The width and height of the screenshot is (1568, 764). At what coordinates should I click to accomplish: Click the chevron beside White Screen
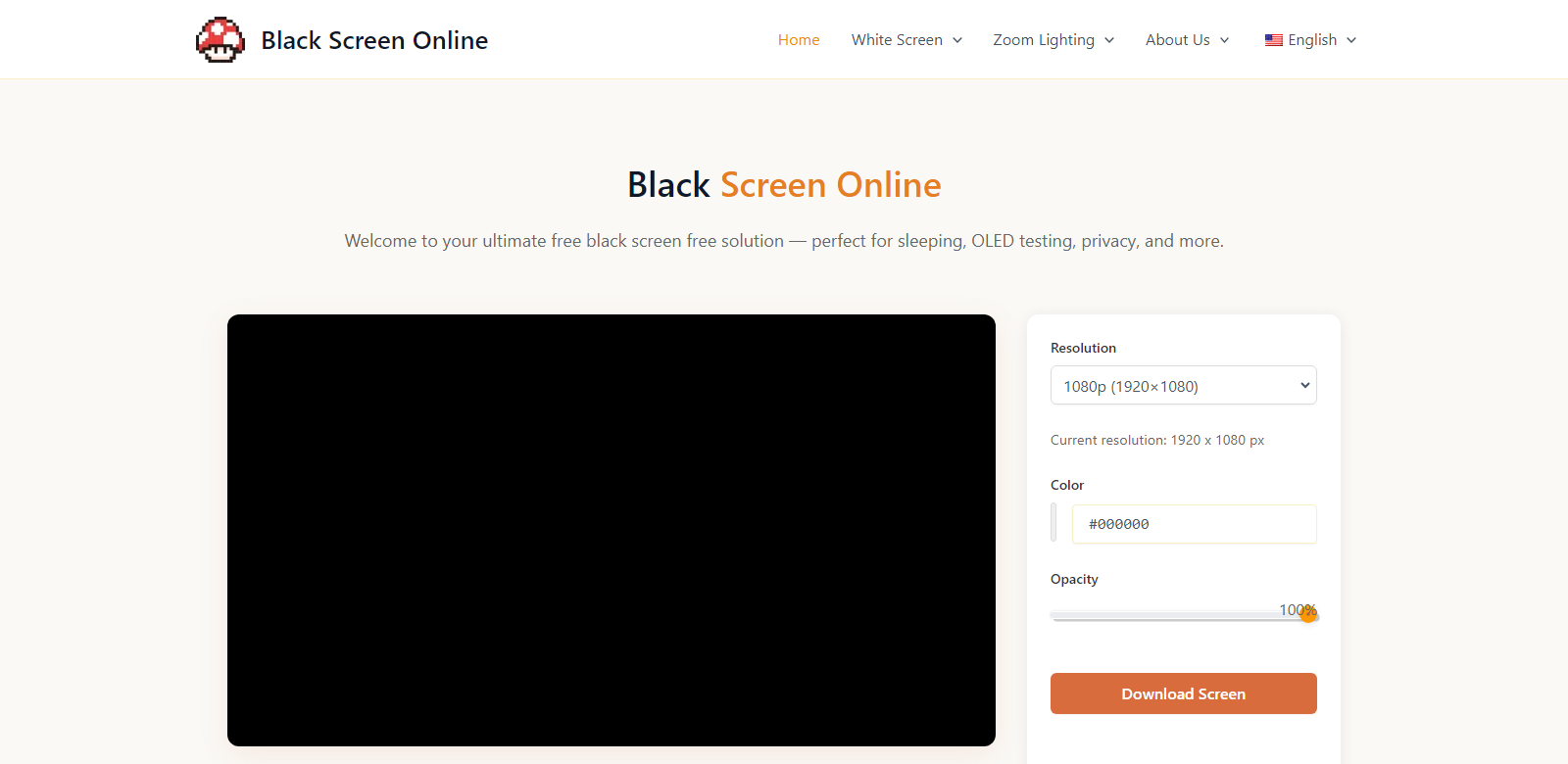957,40
